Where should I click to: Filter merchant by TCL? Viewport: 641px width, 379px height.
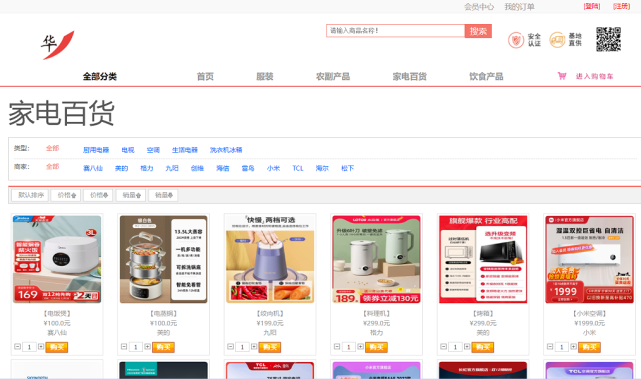click(x=298, y=168)
